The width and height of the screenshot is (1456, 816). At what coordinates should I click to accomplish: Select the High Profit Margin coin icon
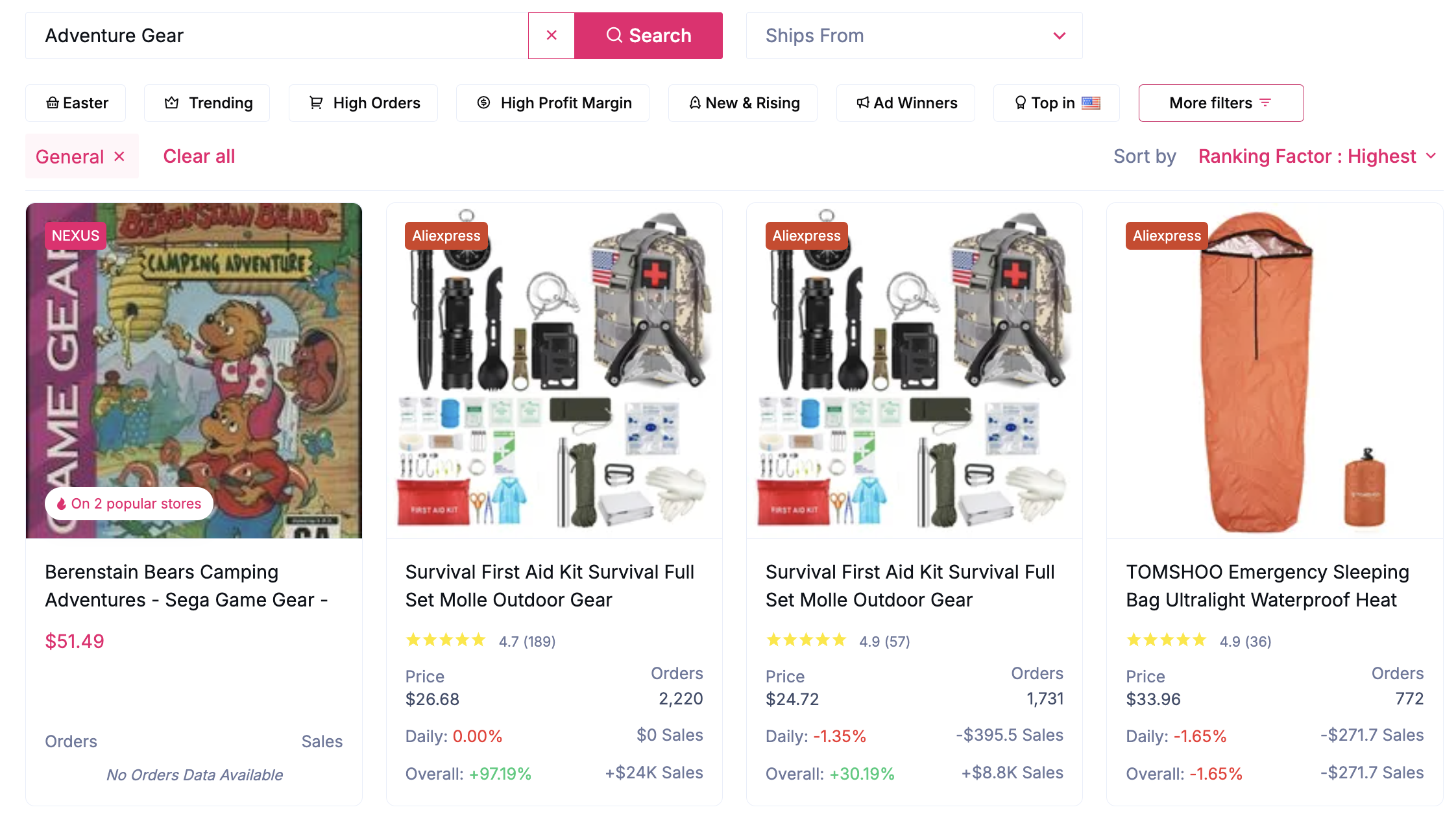tap(484, 102)
